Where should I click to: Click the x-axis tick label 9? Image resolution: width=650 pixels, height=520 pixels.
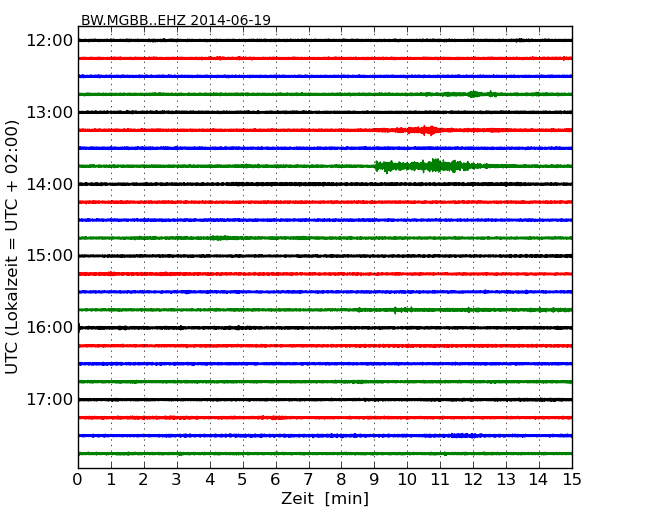pos(374,479)
